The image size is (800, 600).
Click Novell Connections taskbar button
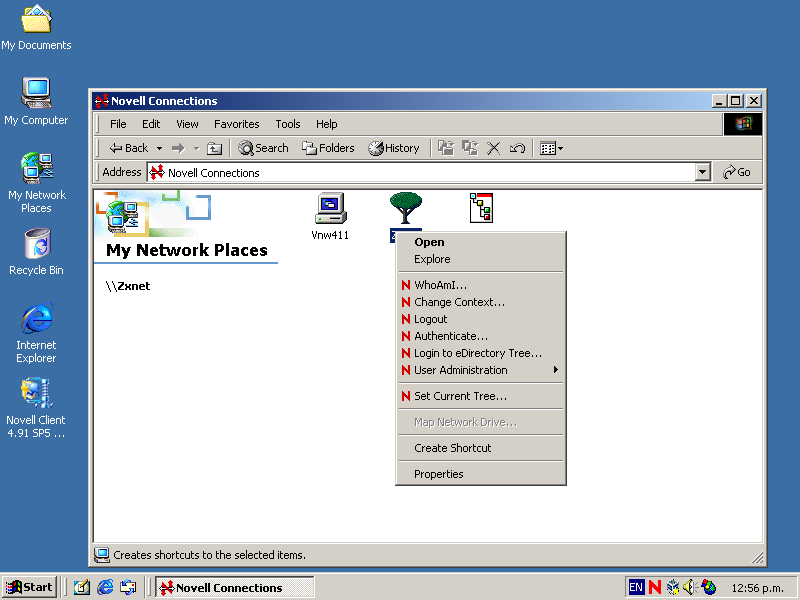pyautogui.click(x=235, y=588)
